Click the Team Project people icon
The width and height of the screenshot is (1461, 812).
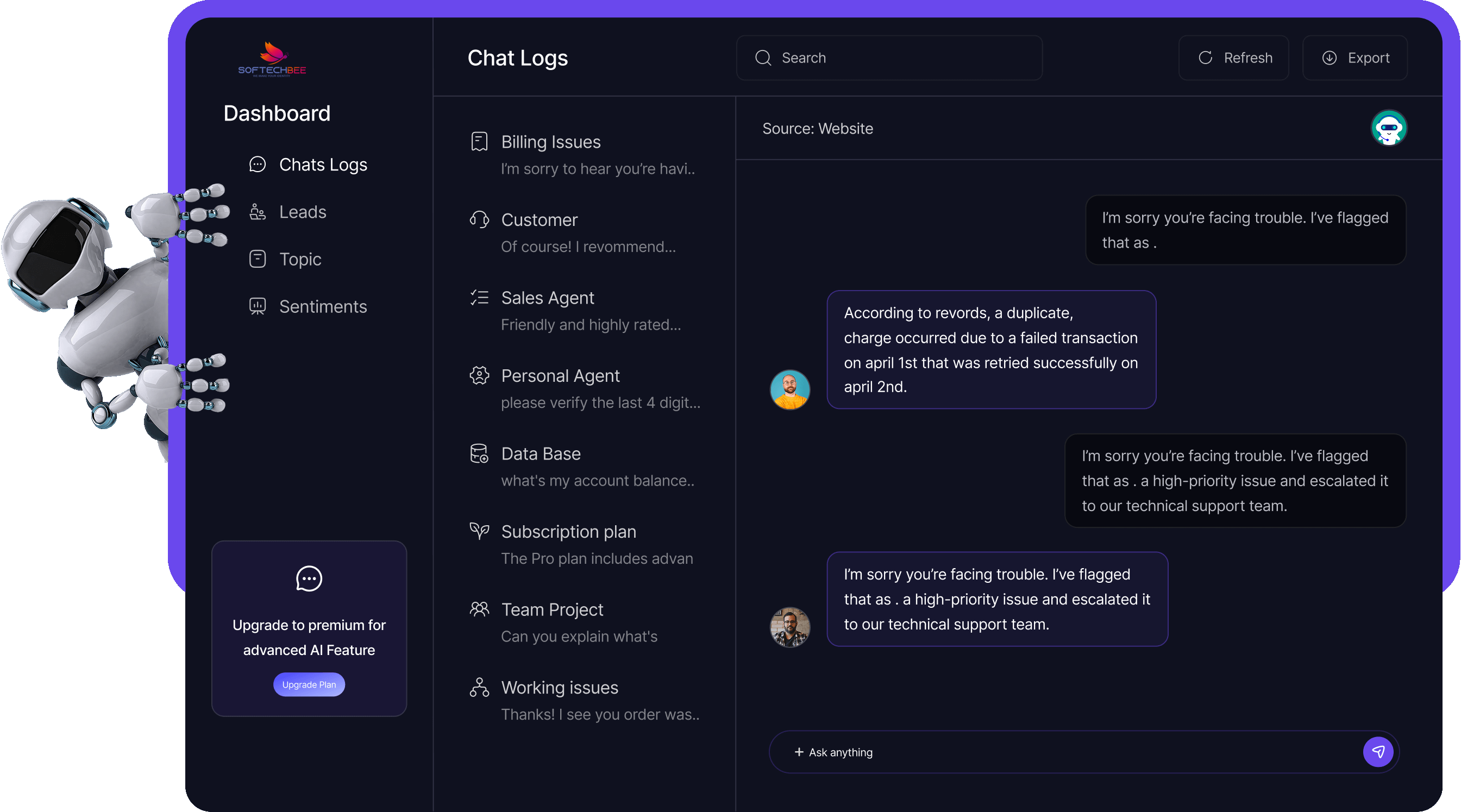point(479,609)
